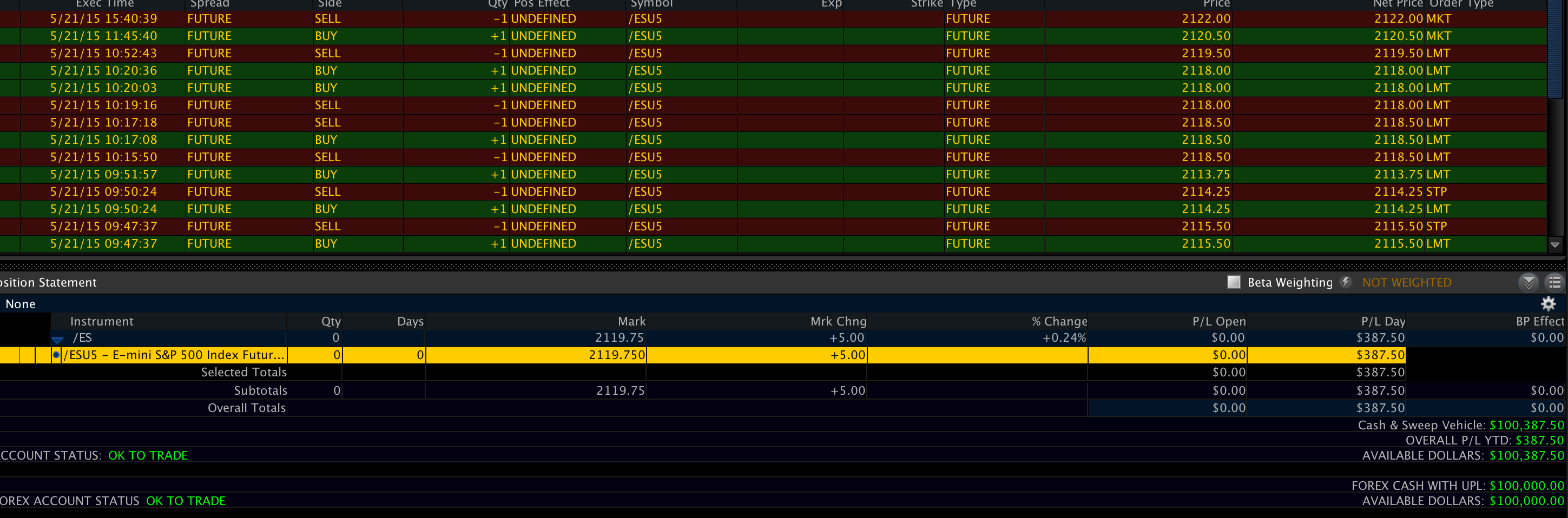Click exec time 5/21/15 10:17:08
This screenshot has height=518, width=1568.
coord(103,140)
